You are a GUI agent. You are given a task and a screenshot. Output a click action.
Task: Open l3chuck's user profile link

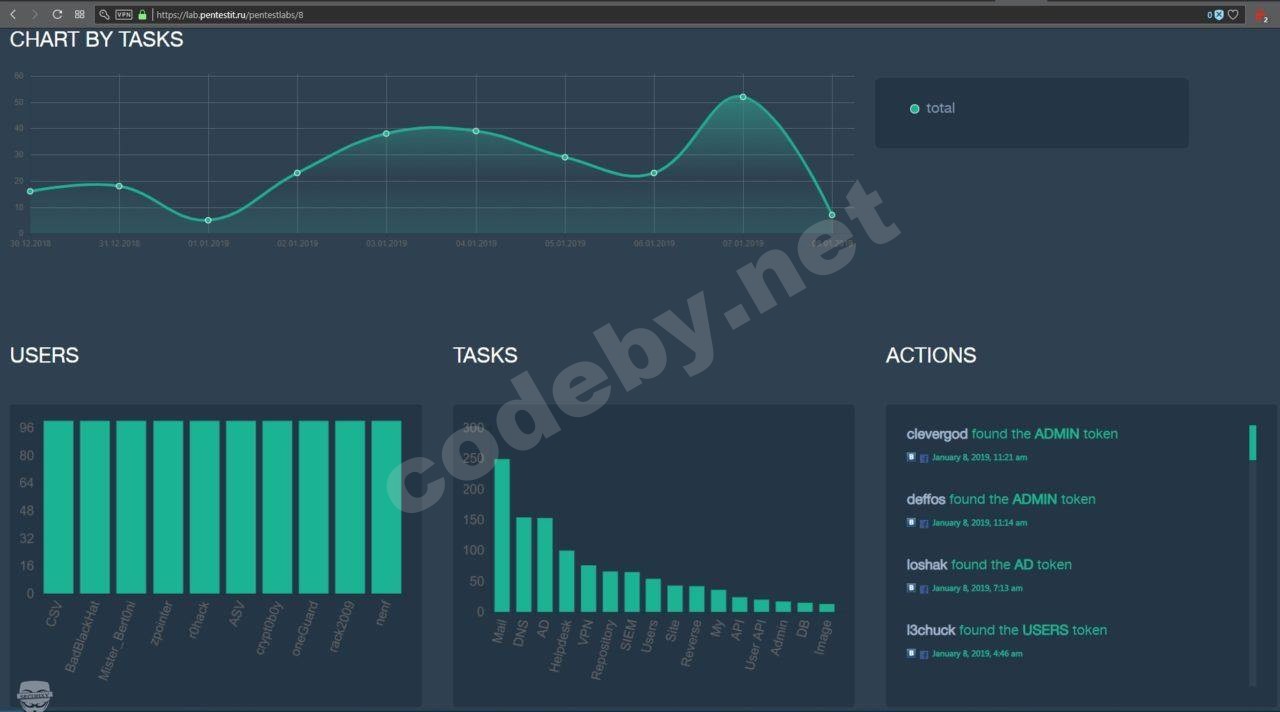931,630
